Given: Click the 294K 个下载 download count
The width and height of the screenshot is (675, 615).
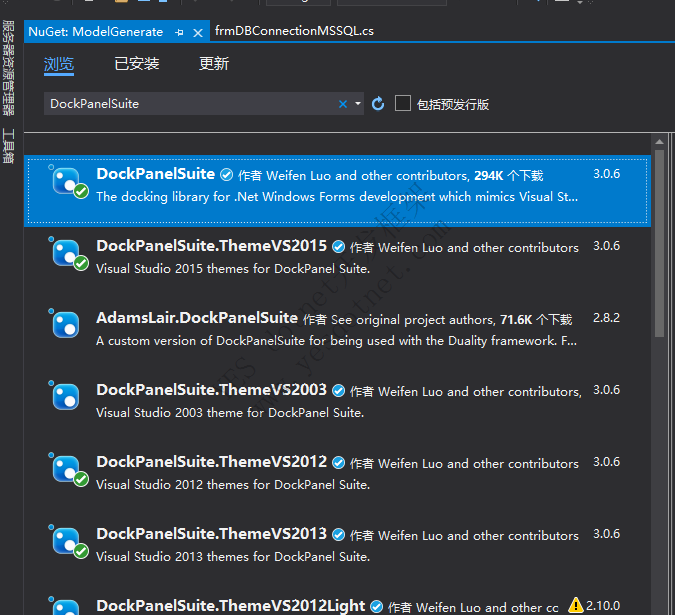Looking at the screenshot, I should [509, 176].
